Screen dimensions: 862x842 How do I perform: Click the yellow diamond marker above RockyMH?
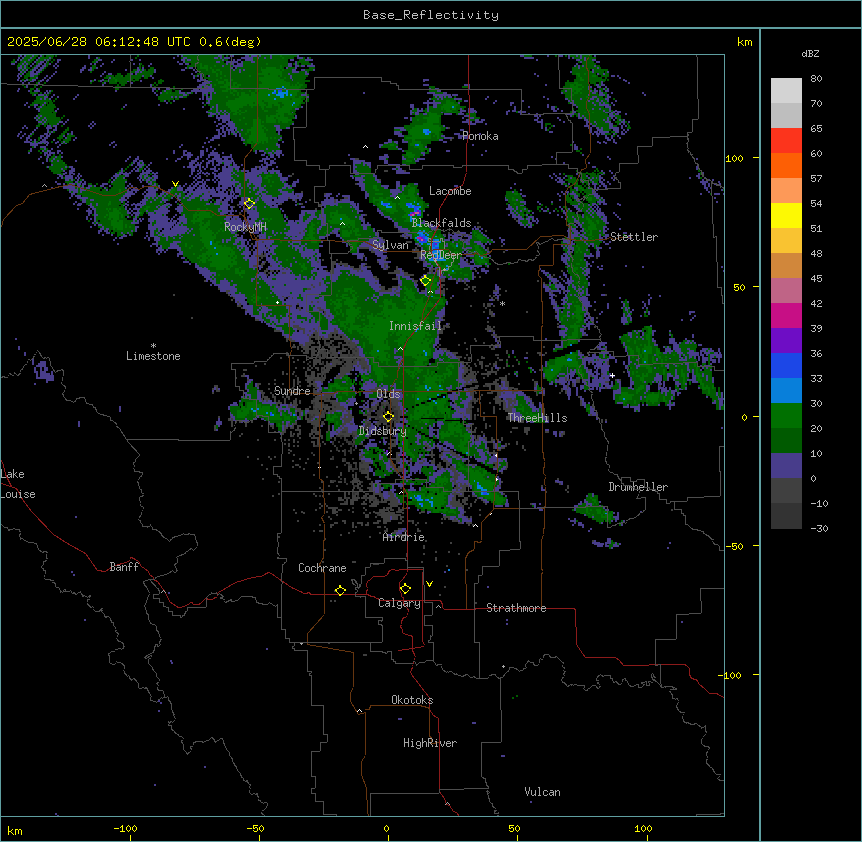tap(249, 204)
